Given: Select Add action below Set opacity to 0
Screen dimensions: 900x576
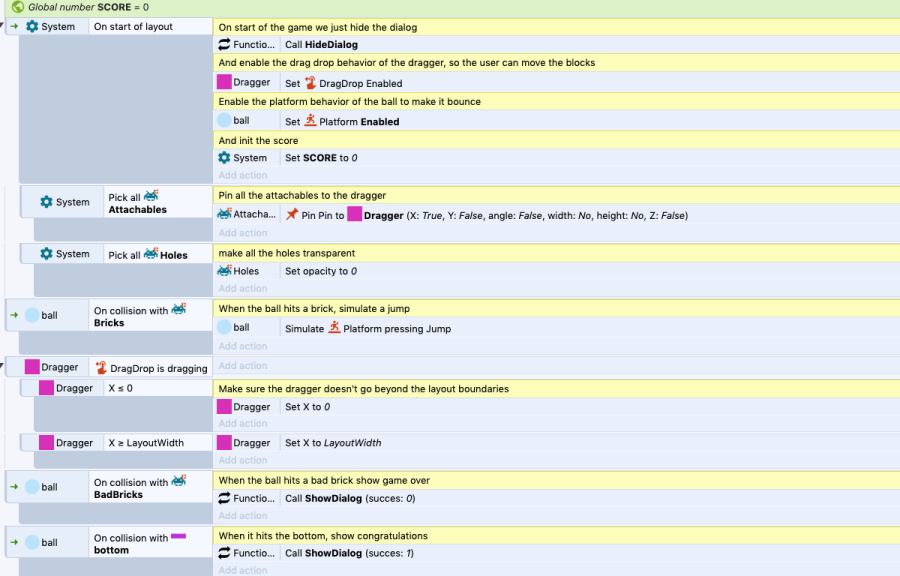Looking at the screenshot, I should pyautogui.click(x=243, y=289).
